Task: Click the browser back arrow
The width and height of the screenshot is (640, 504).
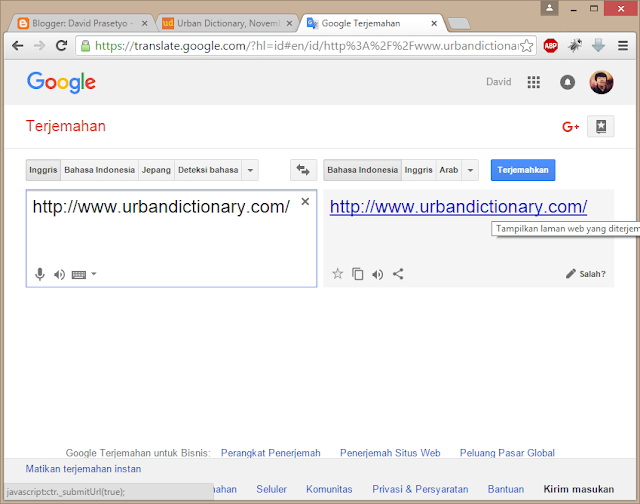Action: click(x=18, y=46)
